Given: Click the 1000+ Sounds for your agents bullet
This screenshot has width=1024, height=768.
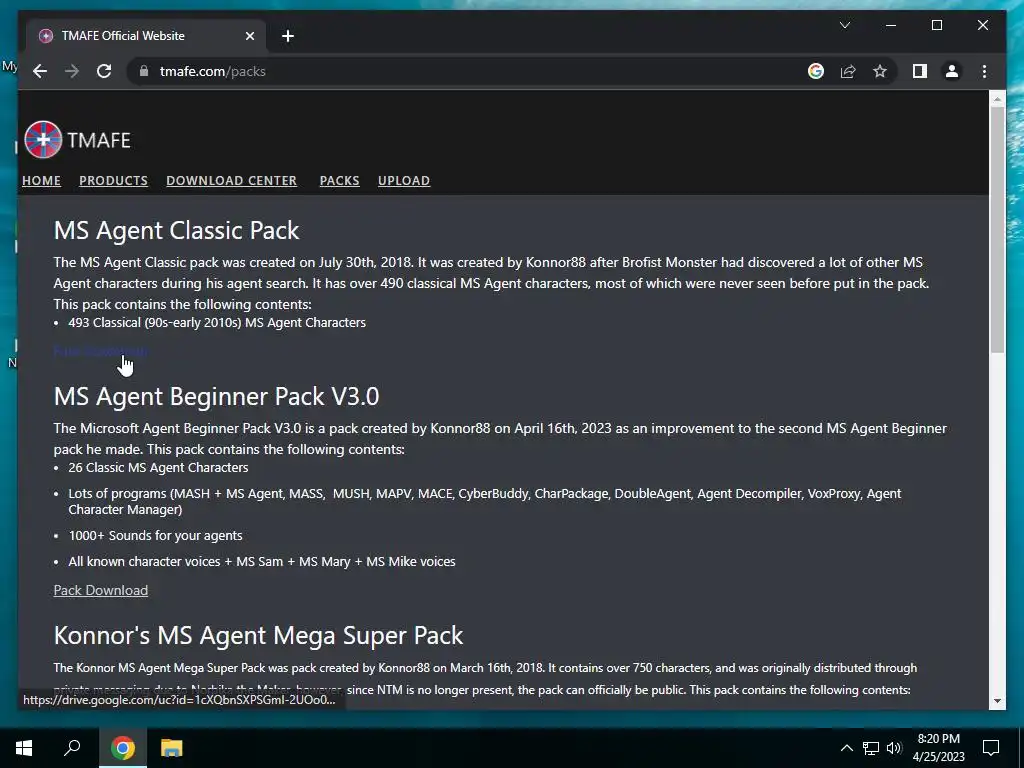Looking at the screenshot, I should point(155,536).
